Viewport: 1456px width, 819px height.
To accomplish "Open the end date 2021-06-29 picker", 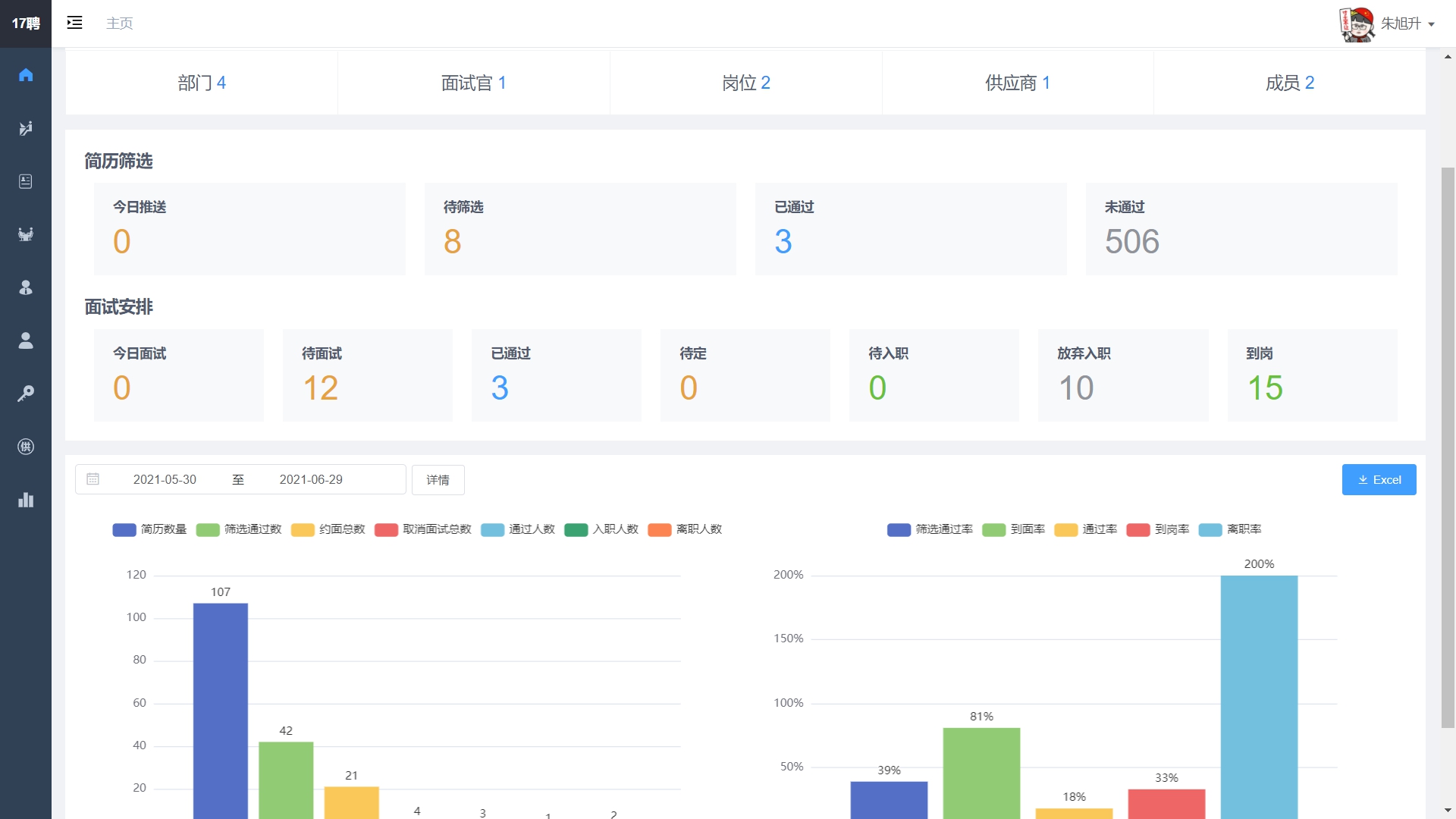I will tap(311, 479).
